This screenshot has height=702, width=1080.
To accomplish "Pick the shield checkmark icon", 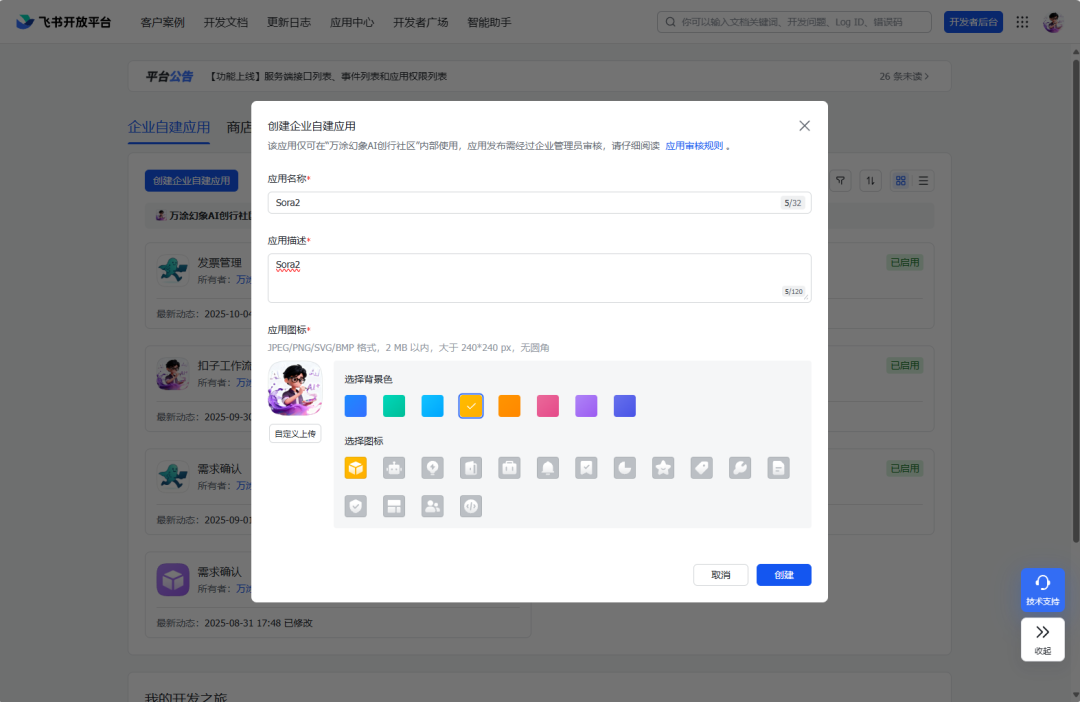I will pos(356,506).
